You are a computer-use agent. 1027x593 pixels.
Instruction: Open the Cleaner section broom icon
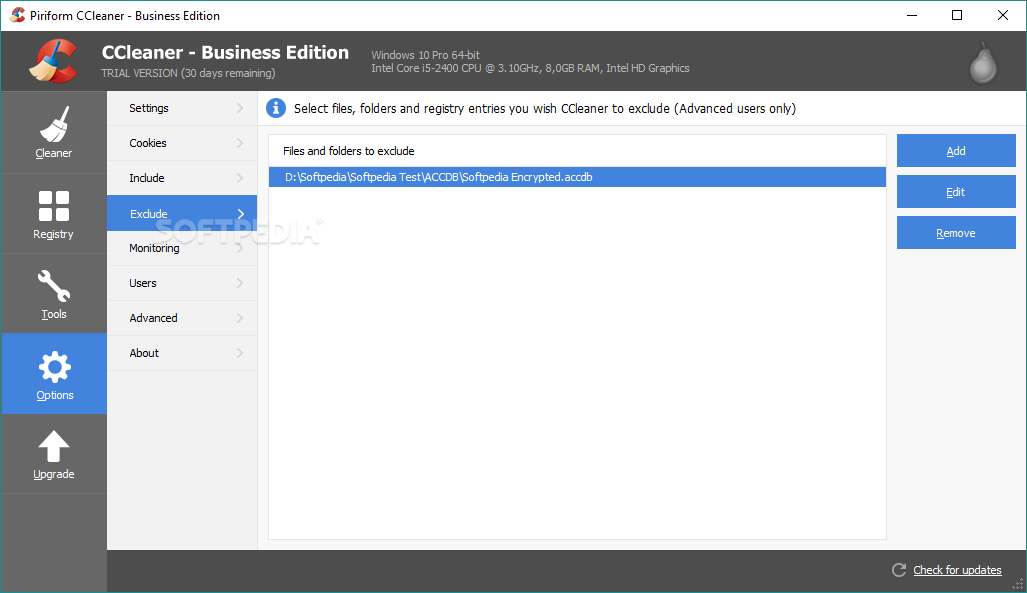(54, 124)
